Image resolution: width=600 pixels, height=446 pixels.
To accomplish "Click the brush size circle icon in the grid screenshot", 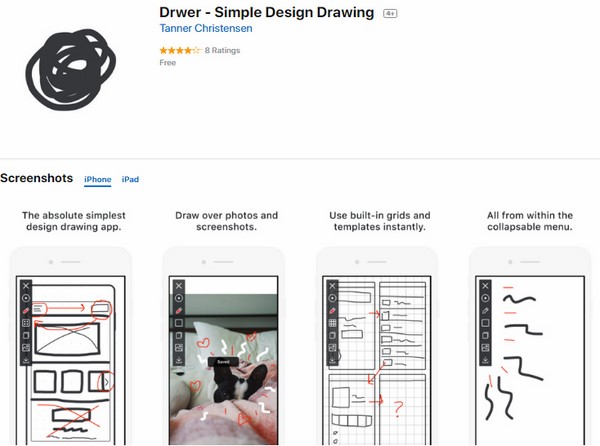I will [x=332, y=298].
